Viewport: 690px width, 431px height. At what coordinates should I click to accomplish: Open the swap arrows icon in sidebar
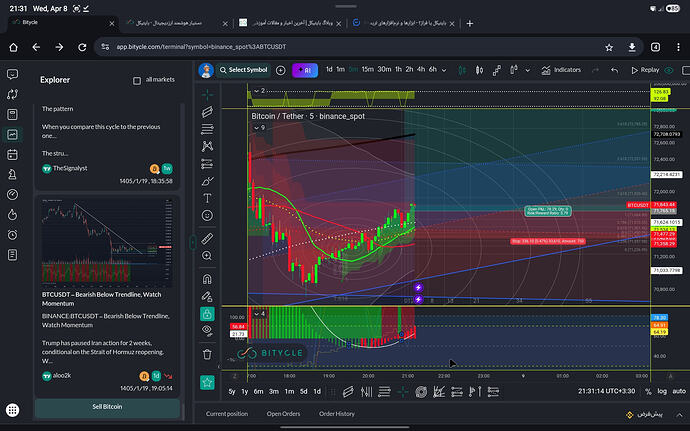(12, 94)
